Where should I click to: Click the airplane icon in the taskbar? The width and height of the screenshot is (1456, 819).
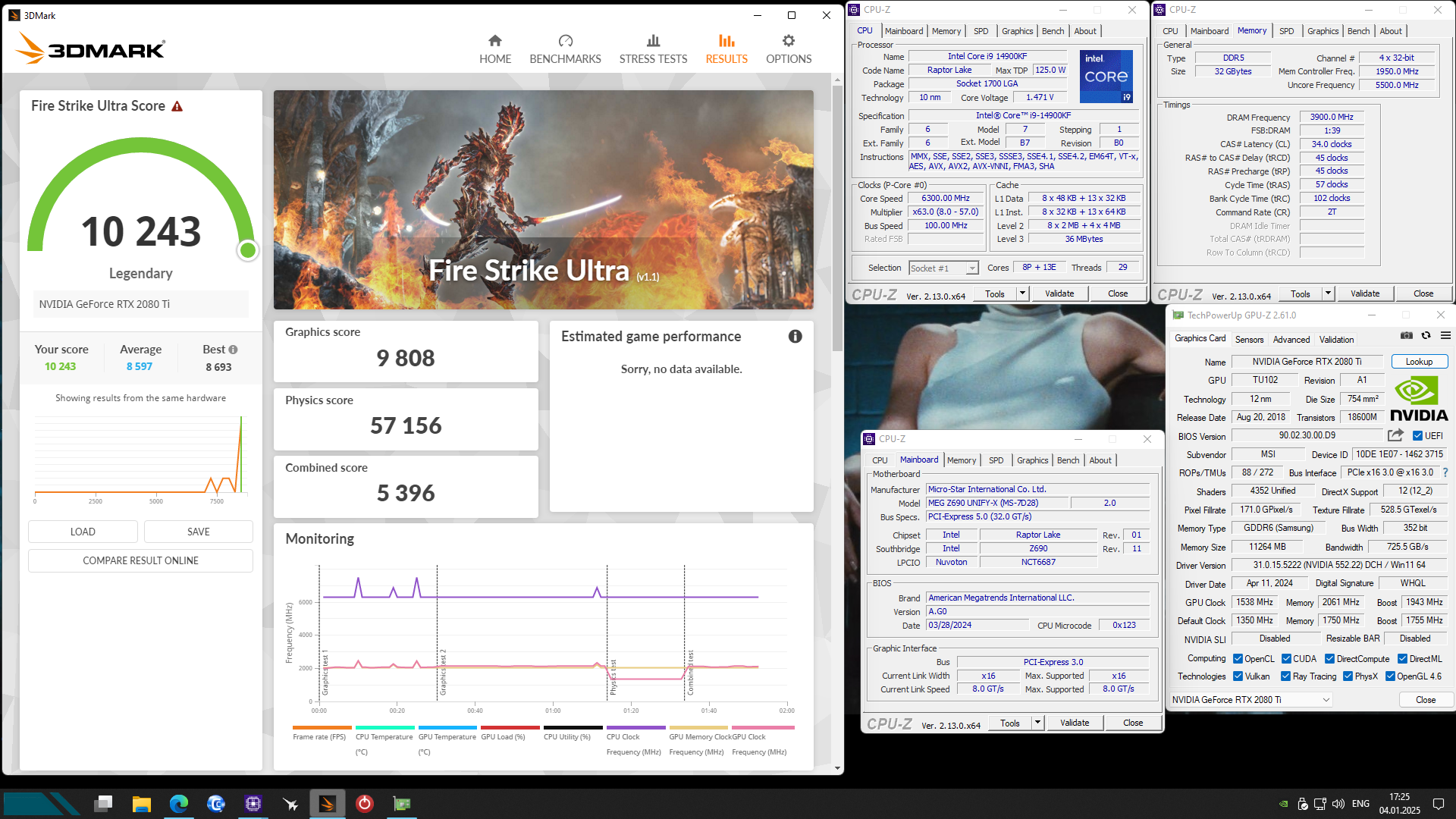coord(290,804)
